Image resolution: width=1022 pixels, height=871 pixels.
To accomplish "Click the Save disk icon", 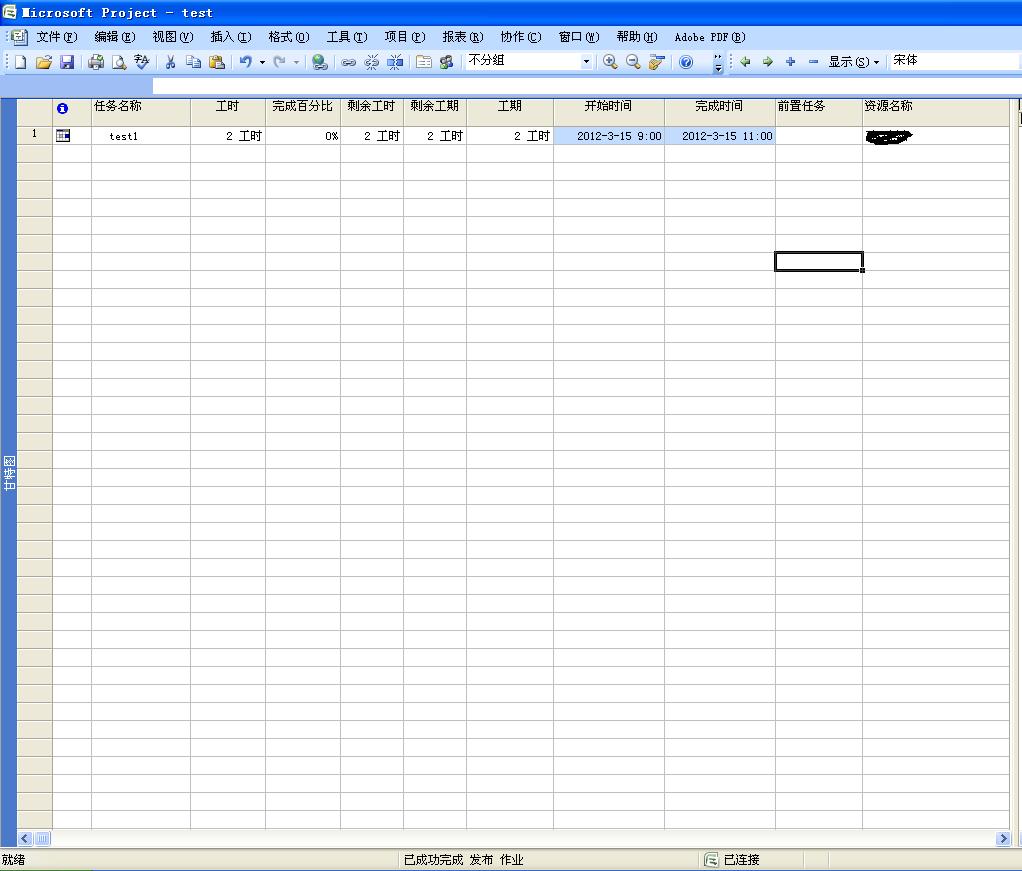I will pyautogui.click(x=67, y=62).
